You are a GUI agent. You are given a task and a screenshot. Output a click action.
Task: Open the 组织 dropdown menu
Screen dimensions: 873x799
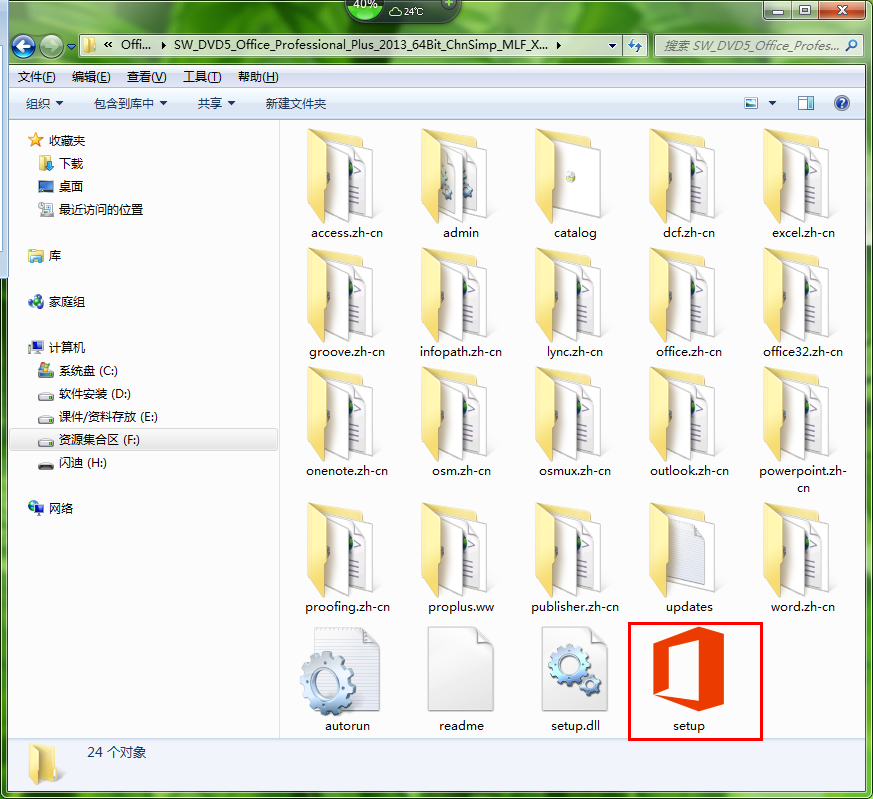44,103
